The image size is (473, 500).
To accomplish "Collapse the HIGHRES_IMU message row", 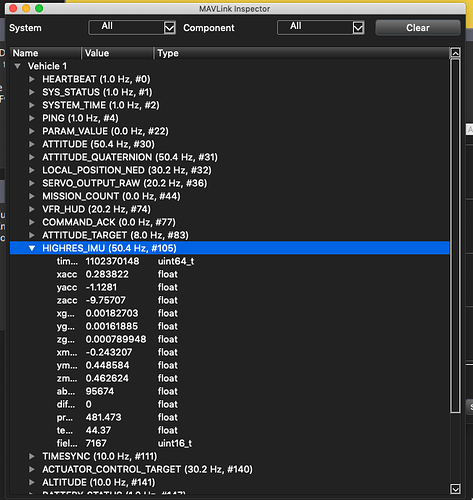I will point(32,248).
